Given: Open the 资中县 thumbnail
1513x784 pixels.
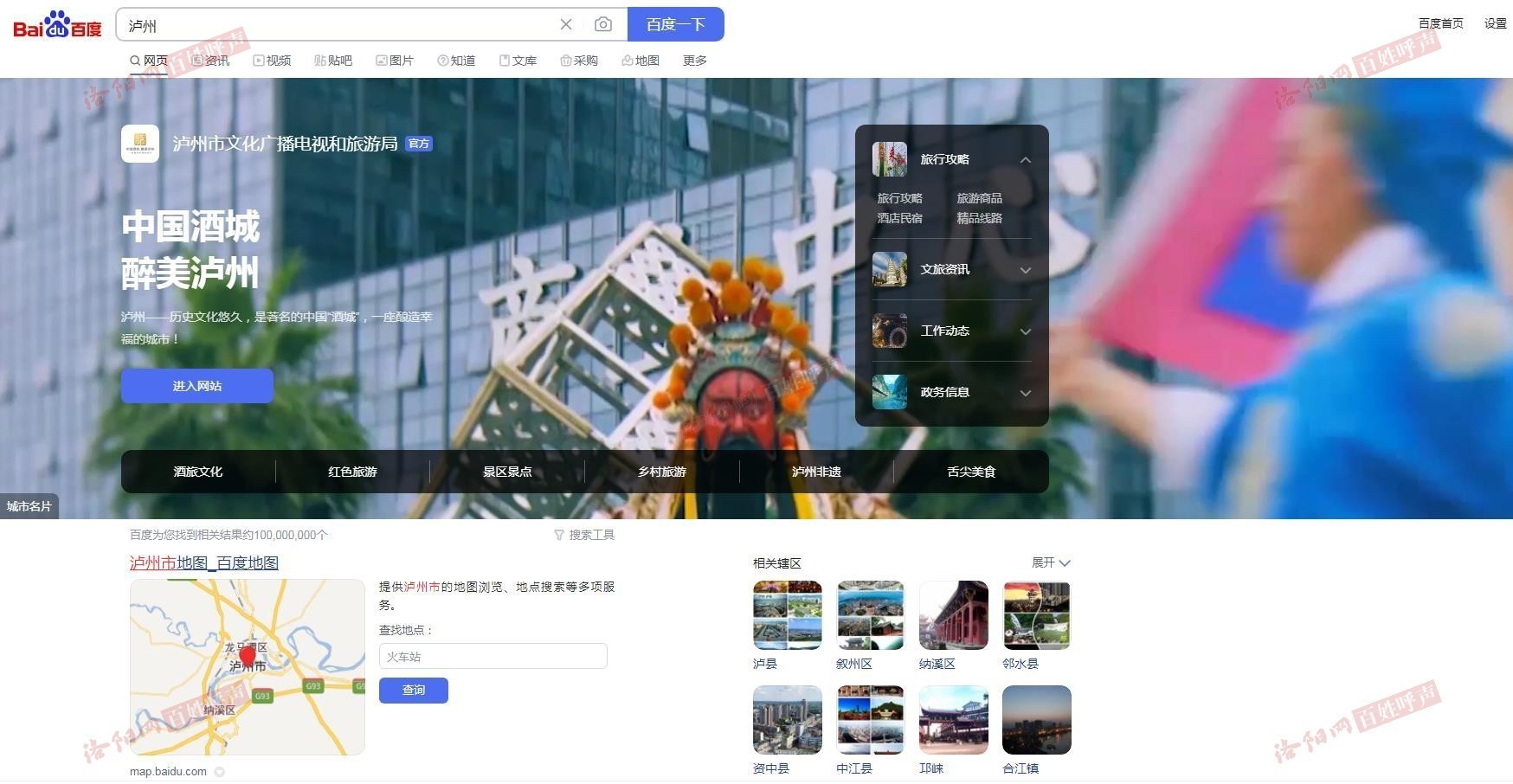Looking at the screenshot, I should click(x=788, y=720).
